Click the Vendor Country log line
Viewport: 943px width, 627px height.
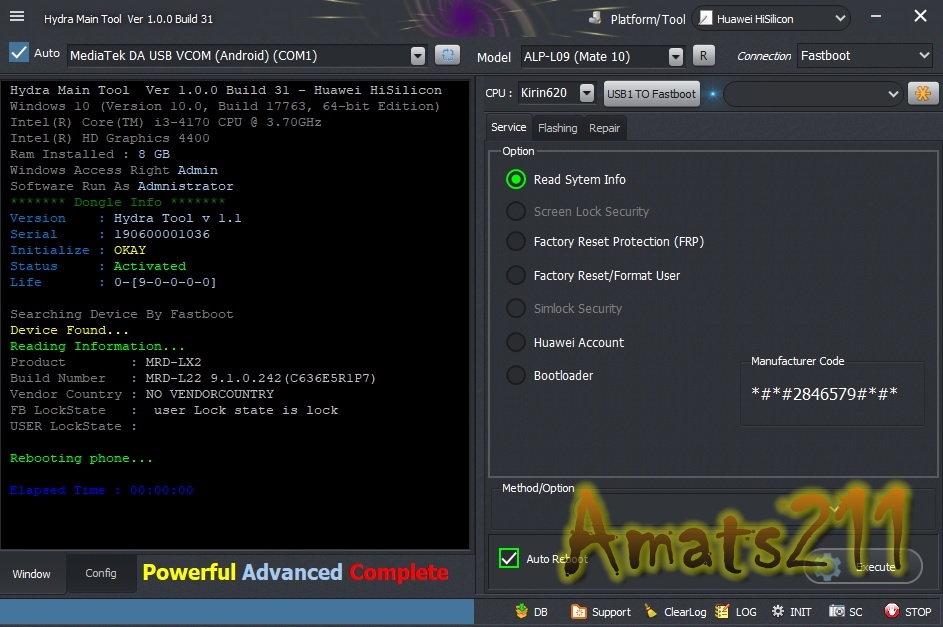point(142,394)
